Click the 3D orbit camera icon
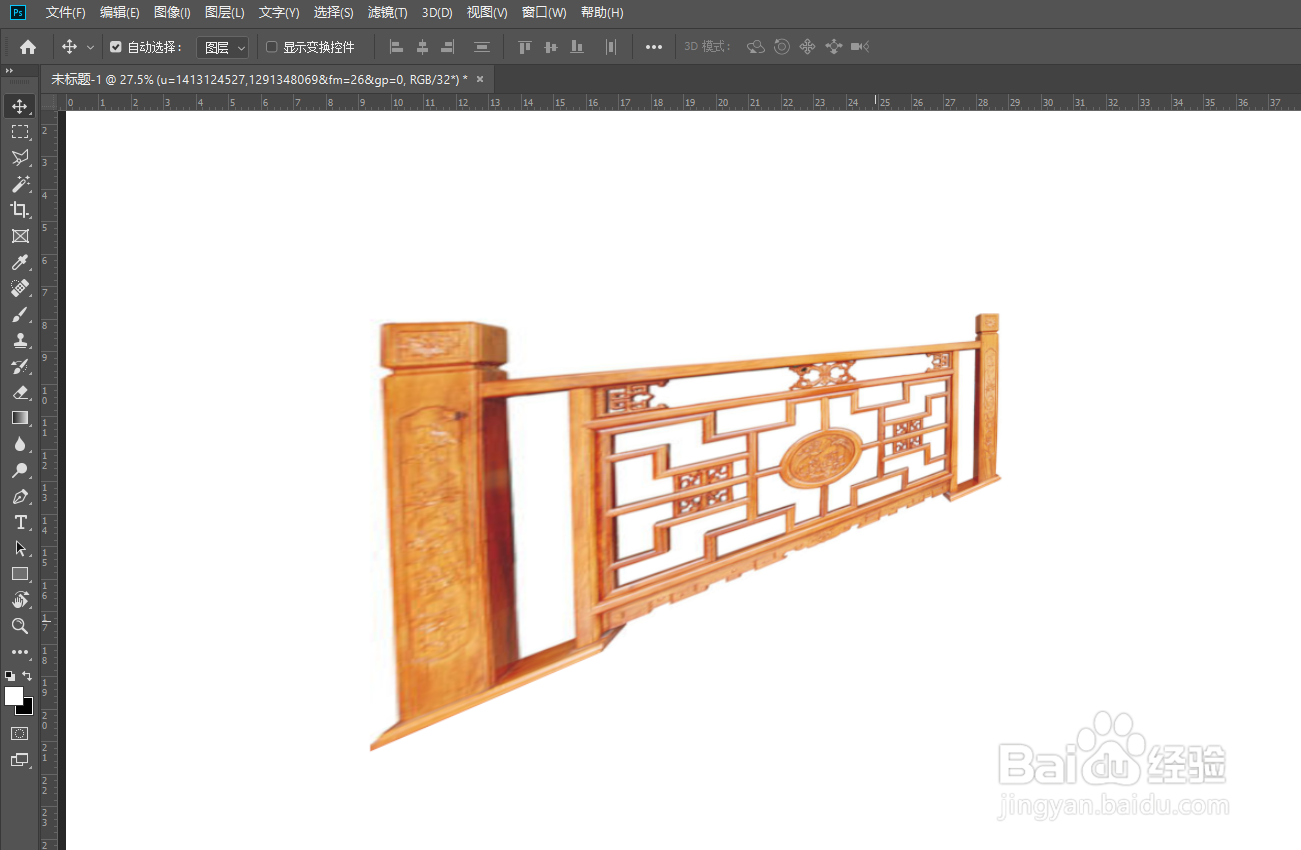1301x850 pixels. pos(756,47)
